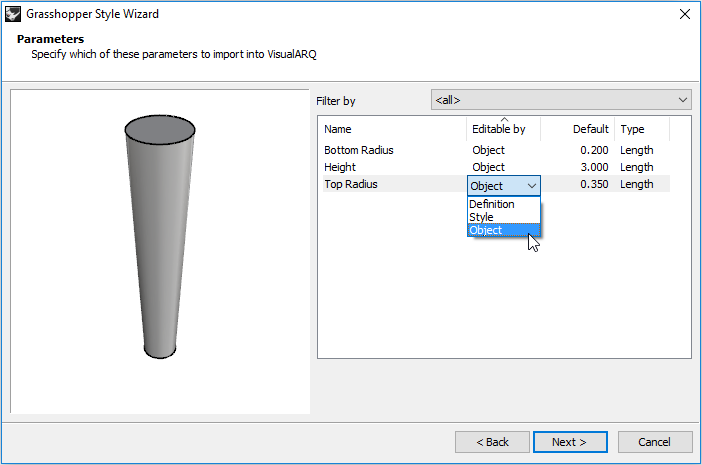Click the Object cell for Height

point(488,167)
